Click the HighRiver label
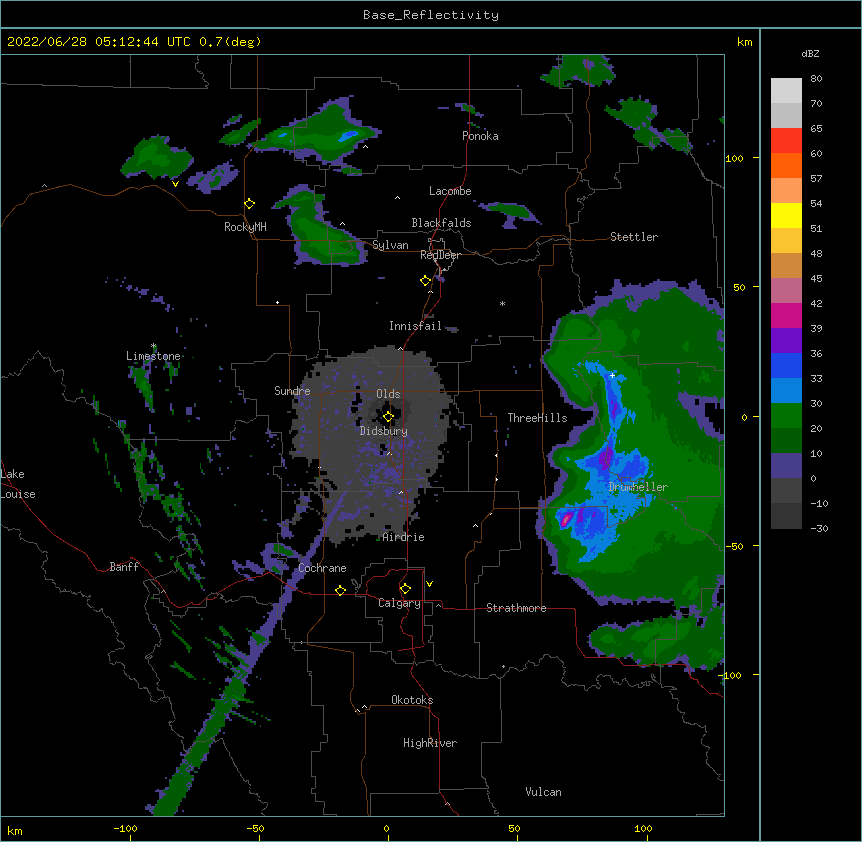862x842 pixels. click(430, 743)
